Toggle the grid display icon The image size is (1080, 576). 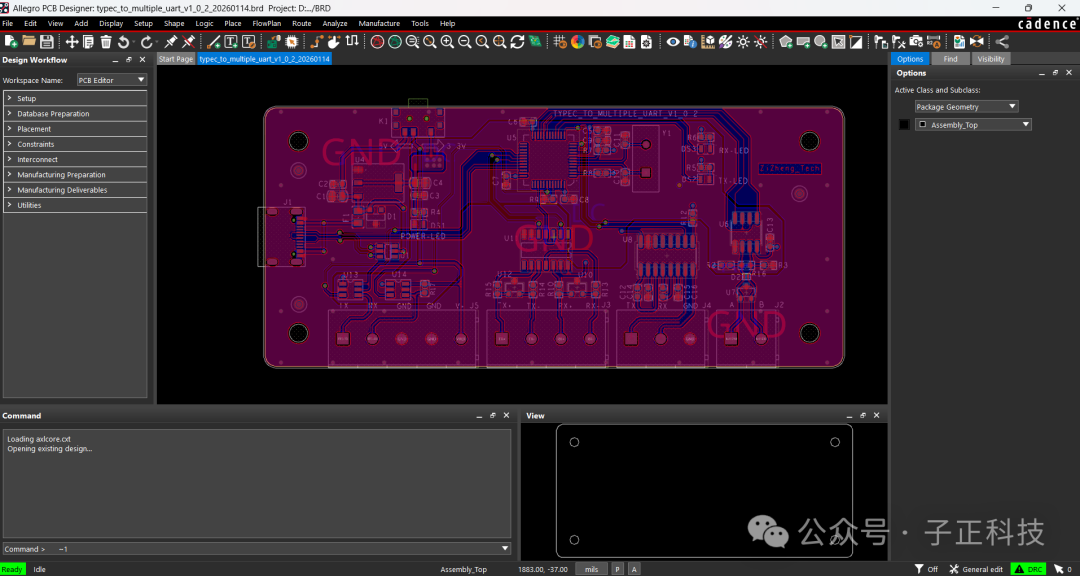point(559,41)
